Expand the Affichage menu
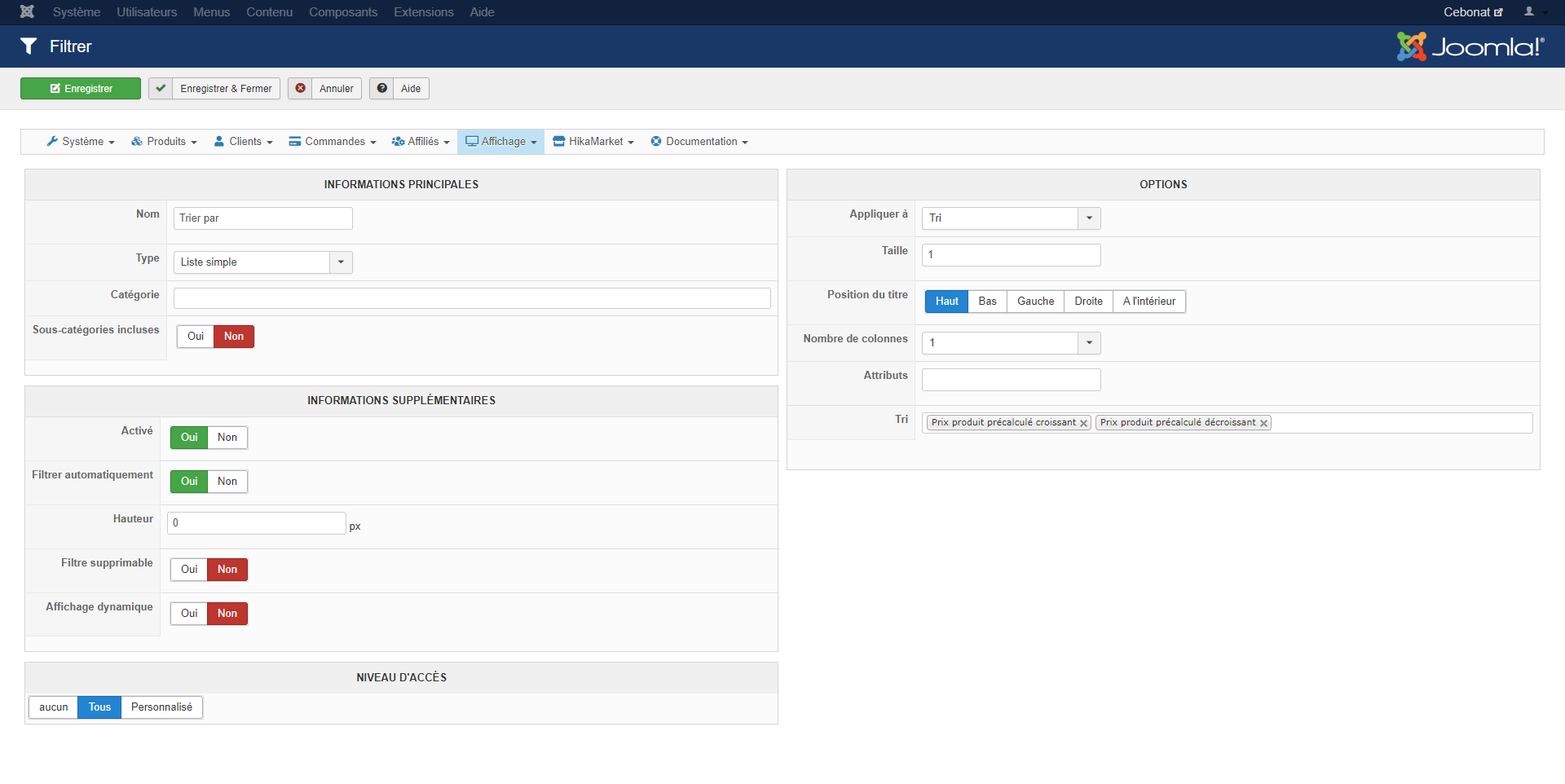The image size is (1565, 784). point(501,142)
